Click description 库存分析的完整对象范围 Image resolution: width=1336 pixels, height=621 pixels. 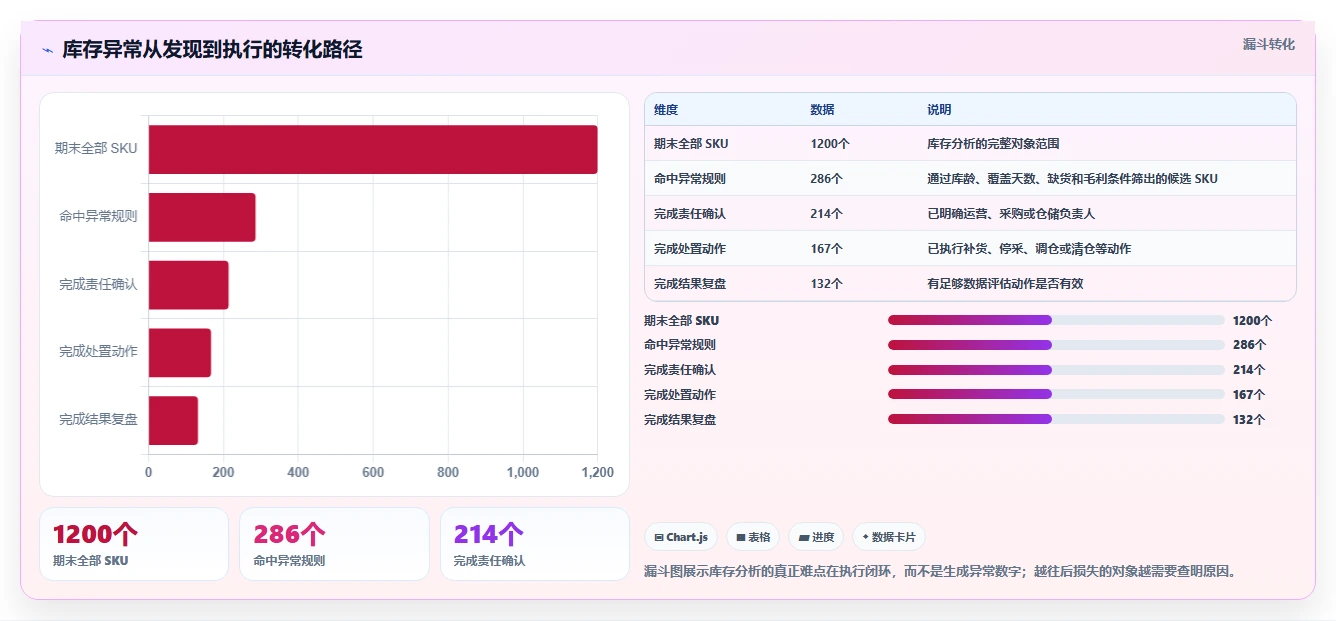(x=993, y=144)
